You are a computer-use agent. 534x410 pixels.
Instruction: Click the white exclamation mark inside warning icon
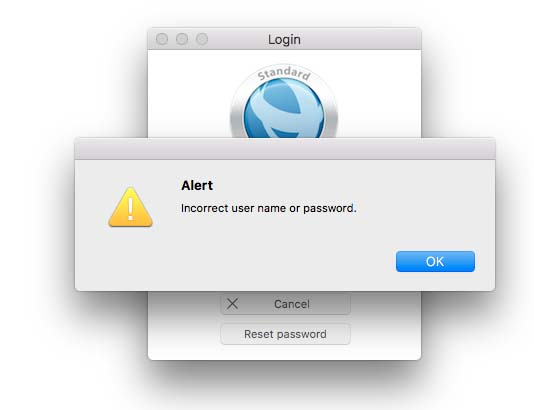[x=130, y=208]
